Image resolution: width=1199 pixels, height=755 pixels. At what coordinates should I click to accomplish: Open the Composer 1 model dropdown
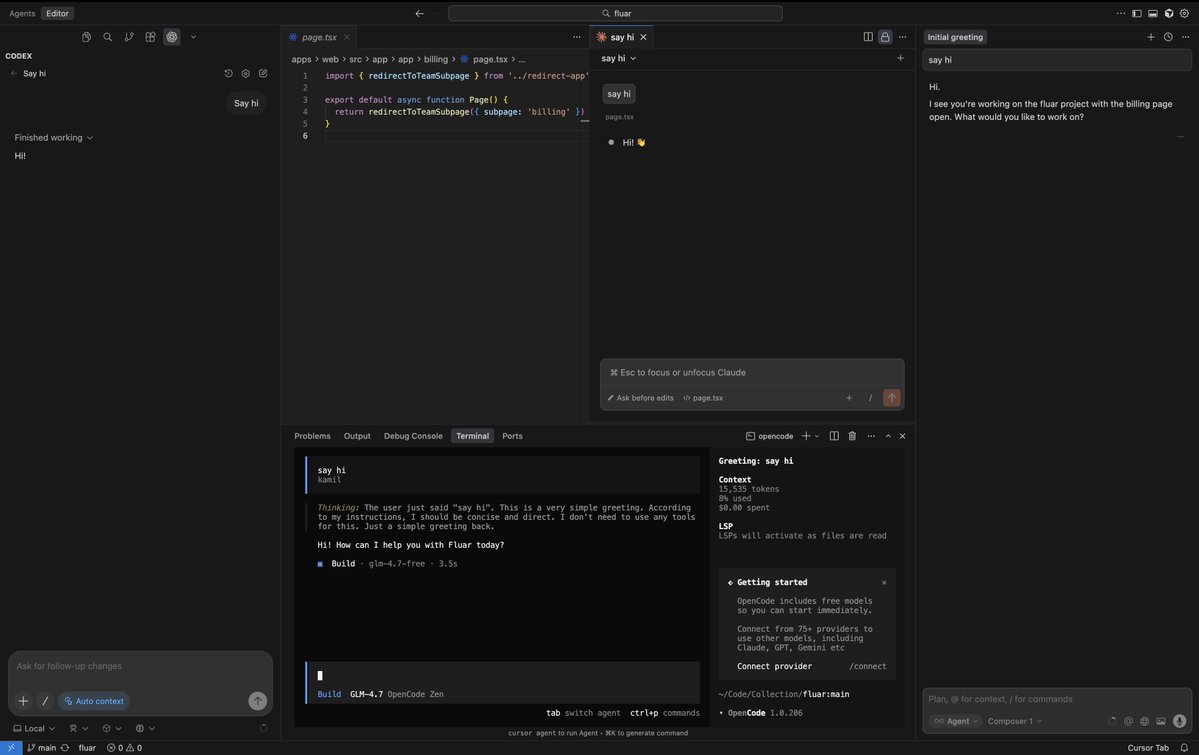click(x=1014, y=721)
